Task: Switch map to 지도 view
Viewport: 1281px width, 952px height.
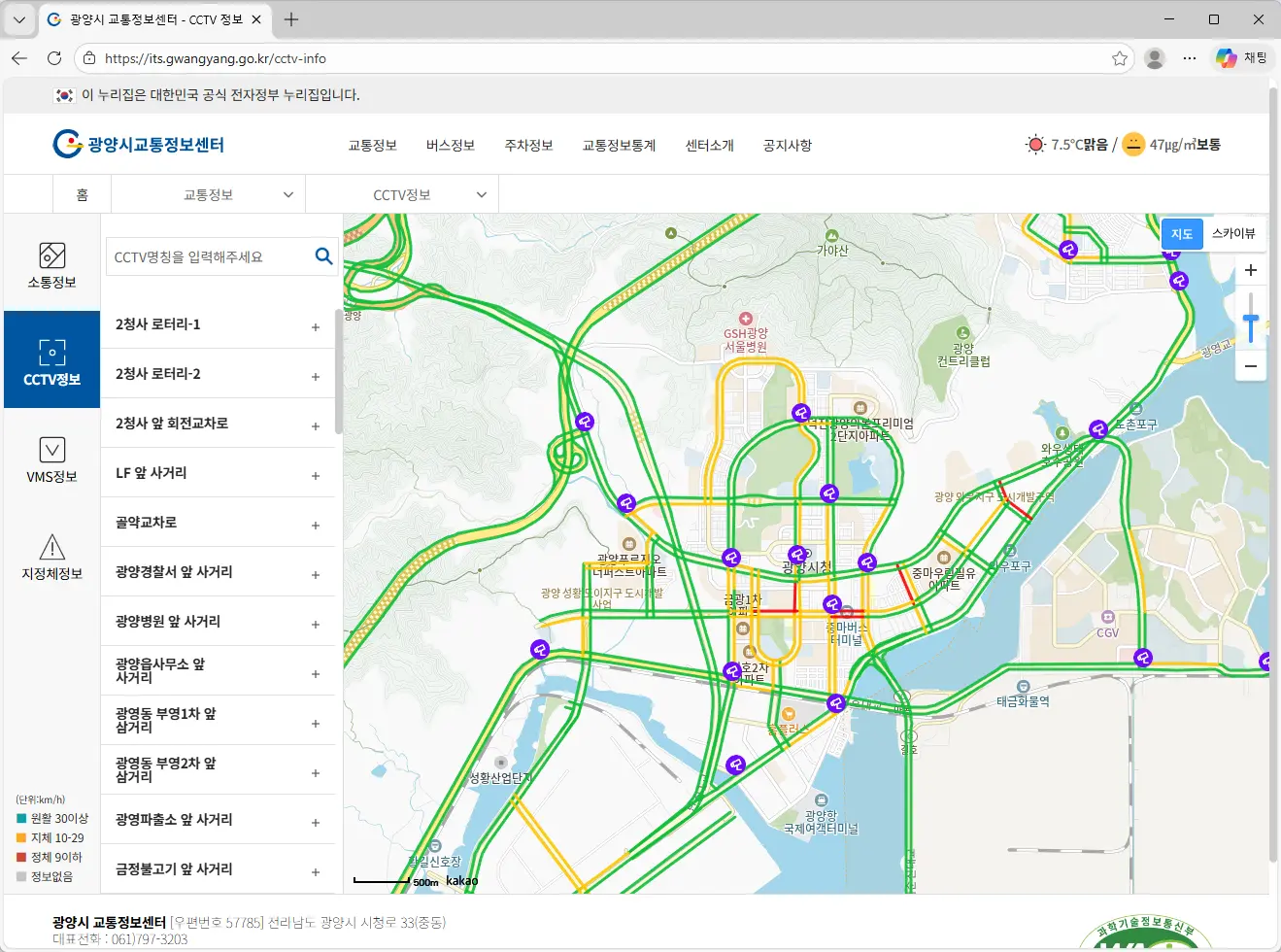Action: point(1182,233)
